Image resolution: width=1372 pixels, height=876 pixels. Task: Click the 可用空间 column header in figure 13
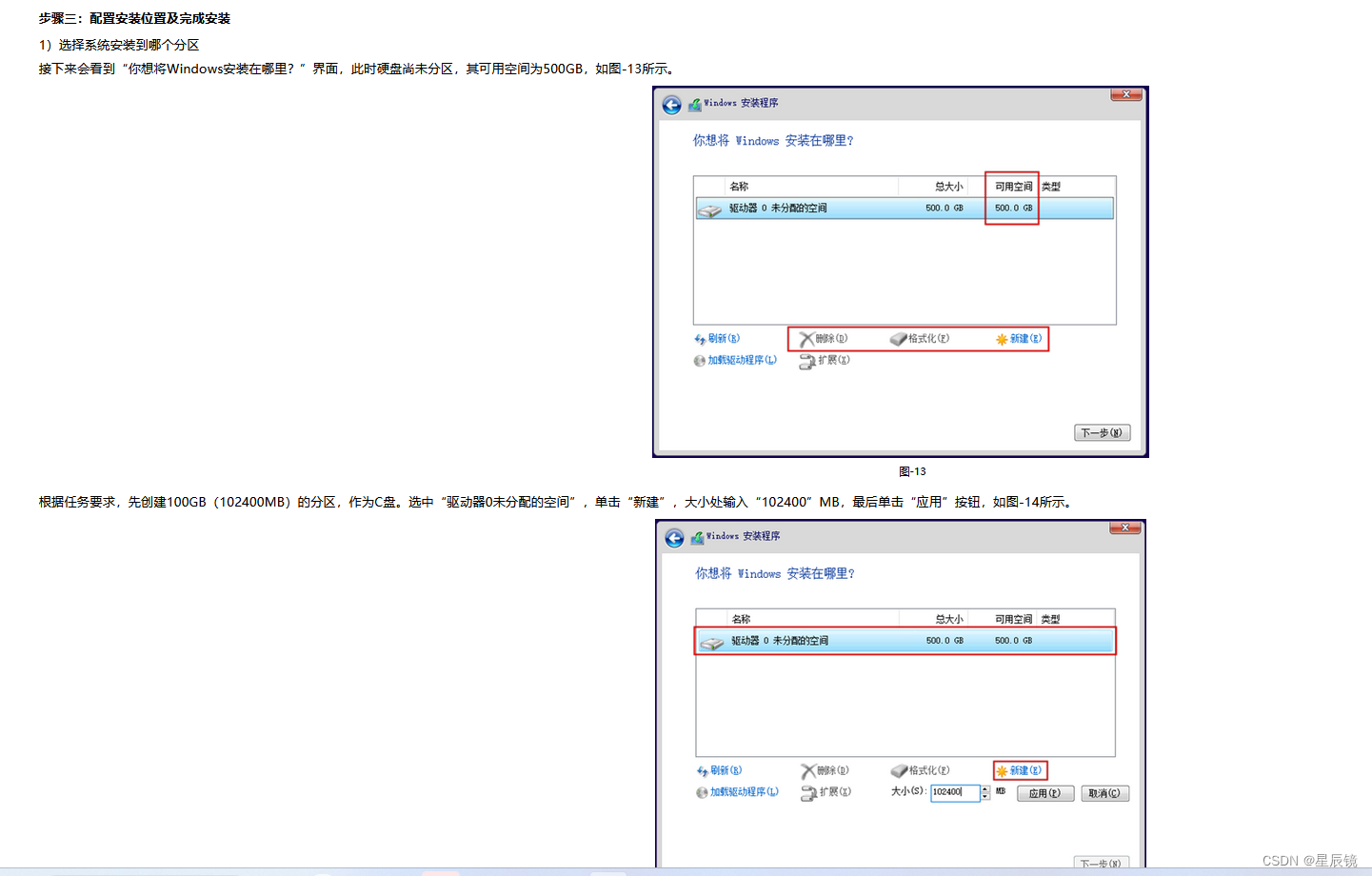coord(1014,187)
